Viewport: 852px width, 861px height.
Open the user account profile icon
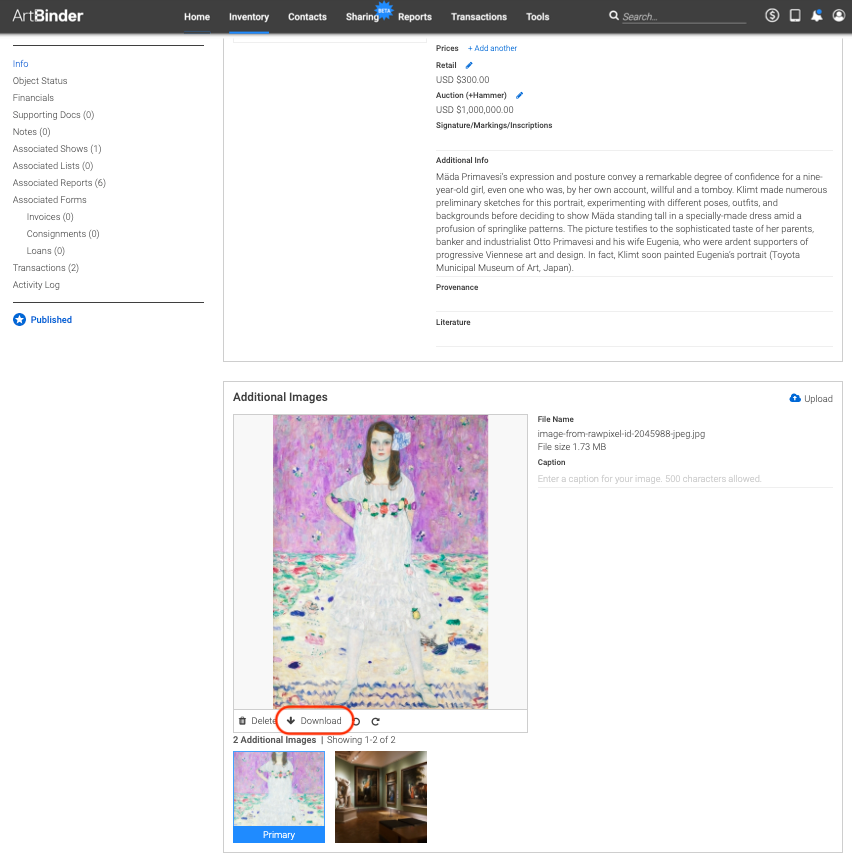838,15
